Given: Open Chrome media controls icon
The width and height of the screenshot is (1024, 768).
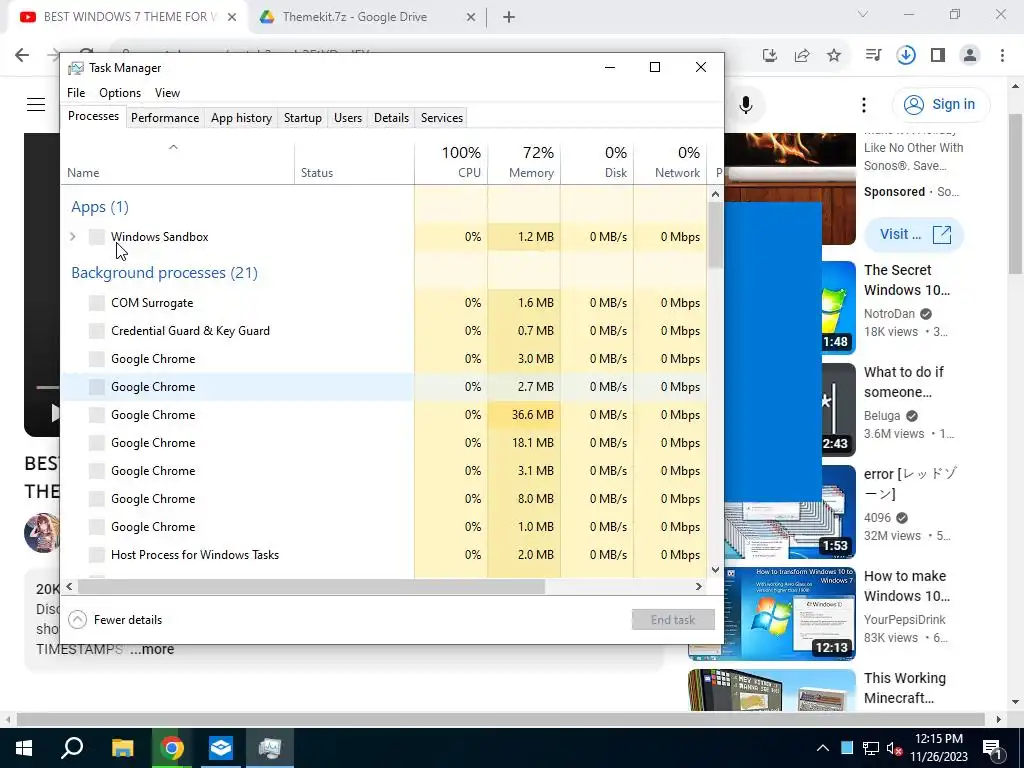Looking at the screenshot, I should click(873, 56).
